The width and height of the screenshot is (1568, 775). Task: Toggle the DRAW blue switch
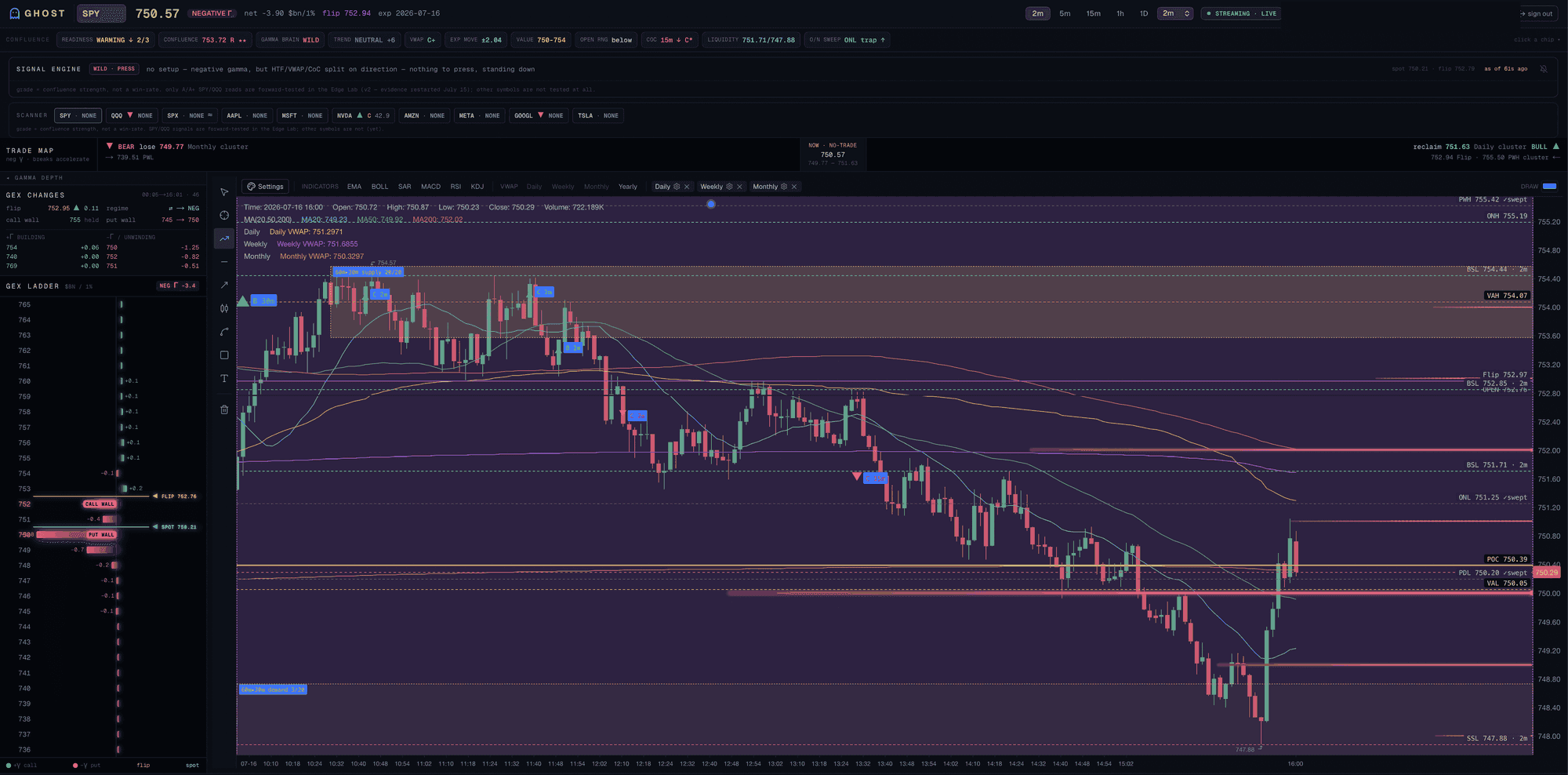[x=1549, y=187]
